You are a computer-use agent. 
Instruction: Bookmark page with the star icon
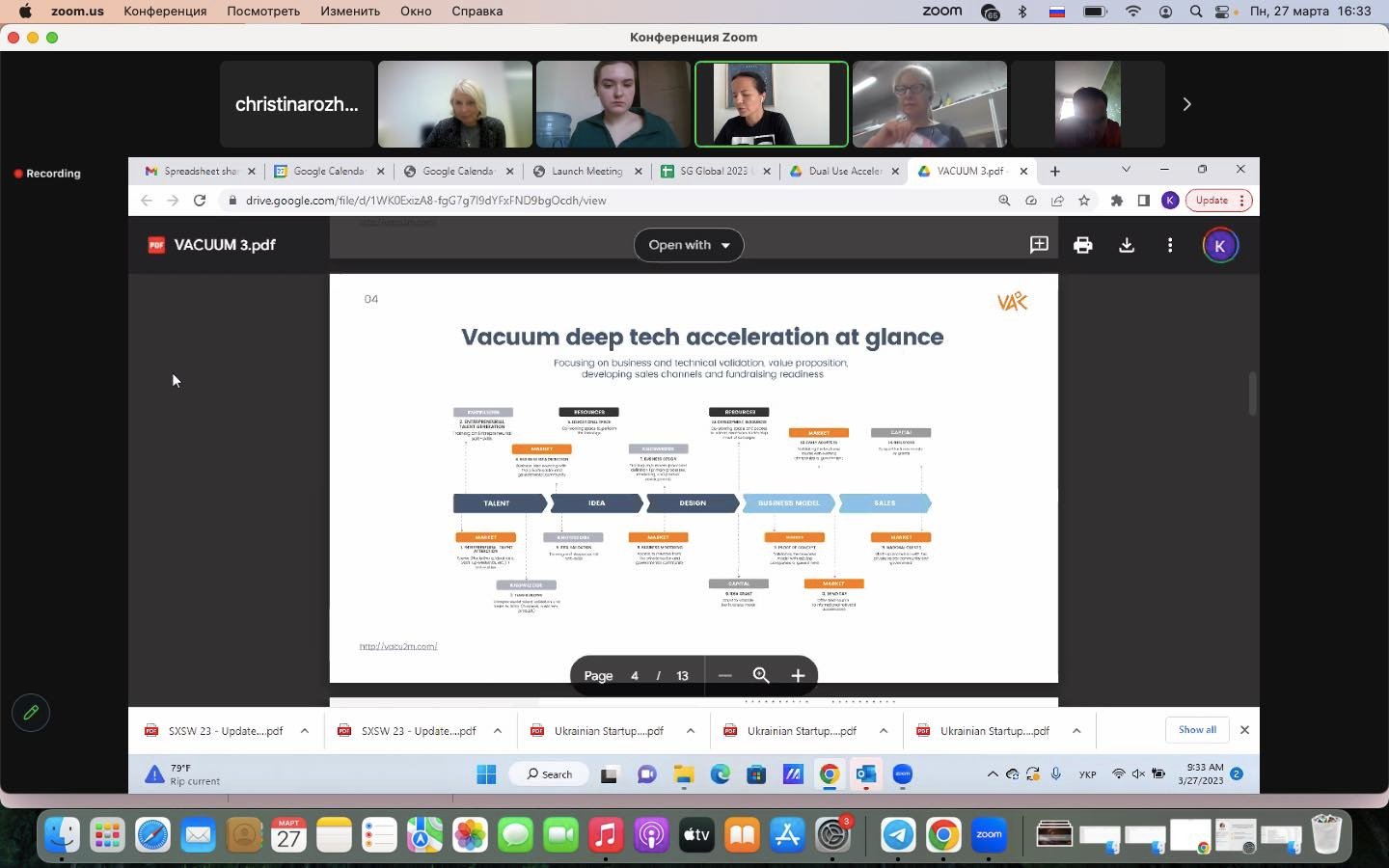[x=1084, y=201]
